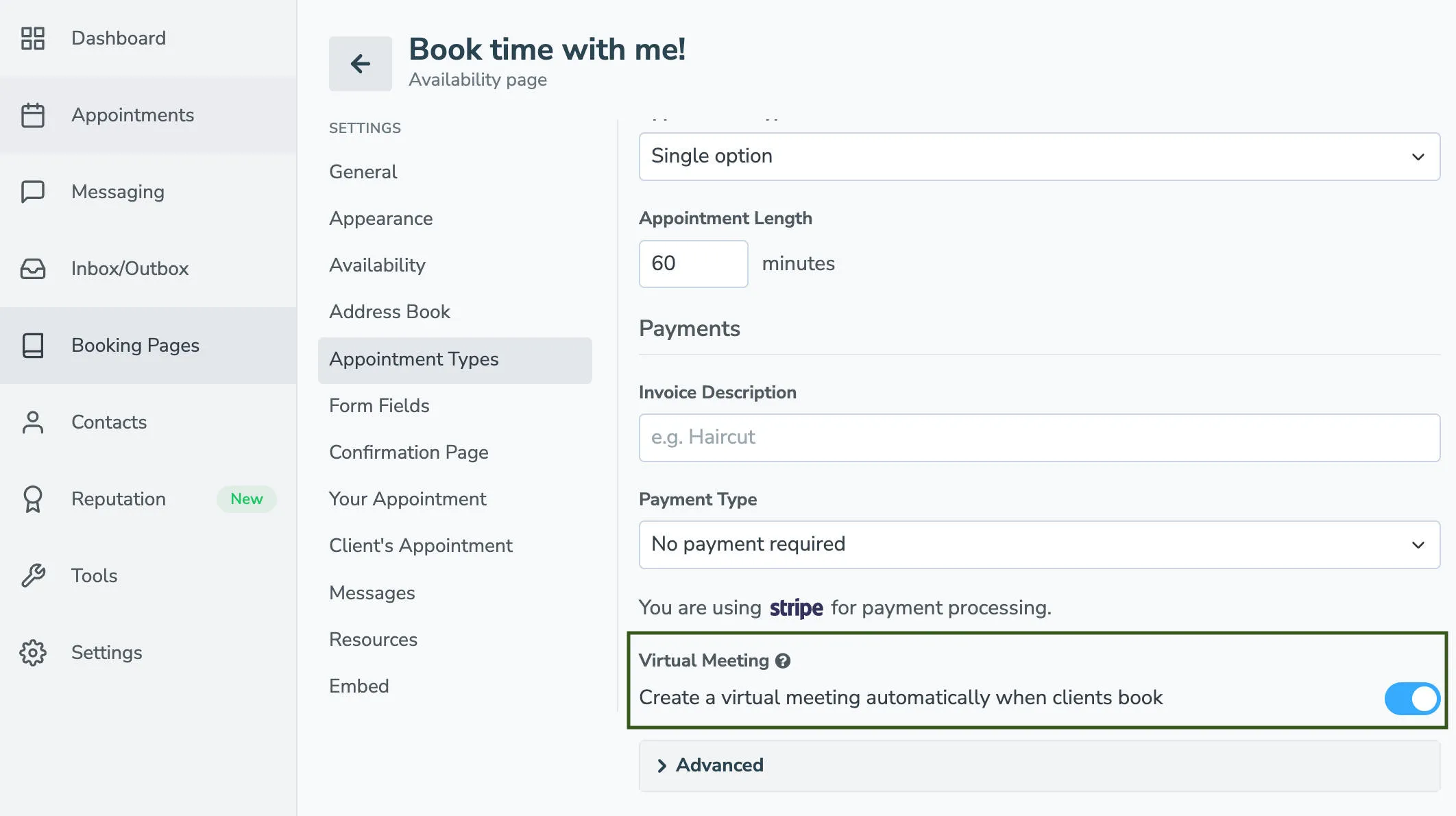Viewport: 1456px width, 816px height.
Task: Open the Confirmation Page settings
Action: tap(409, 452)
